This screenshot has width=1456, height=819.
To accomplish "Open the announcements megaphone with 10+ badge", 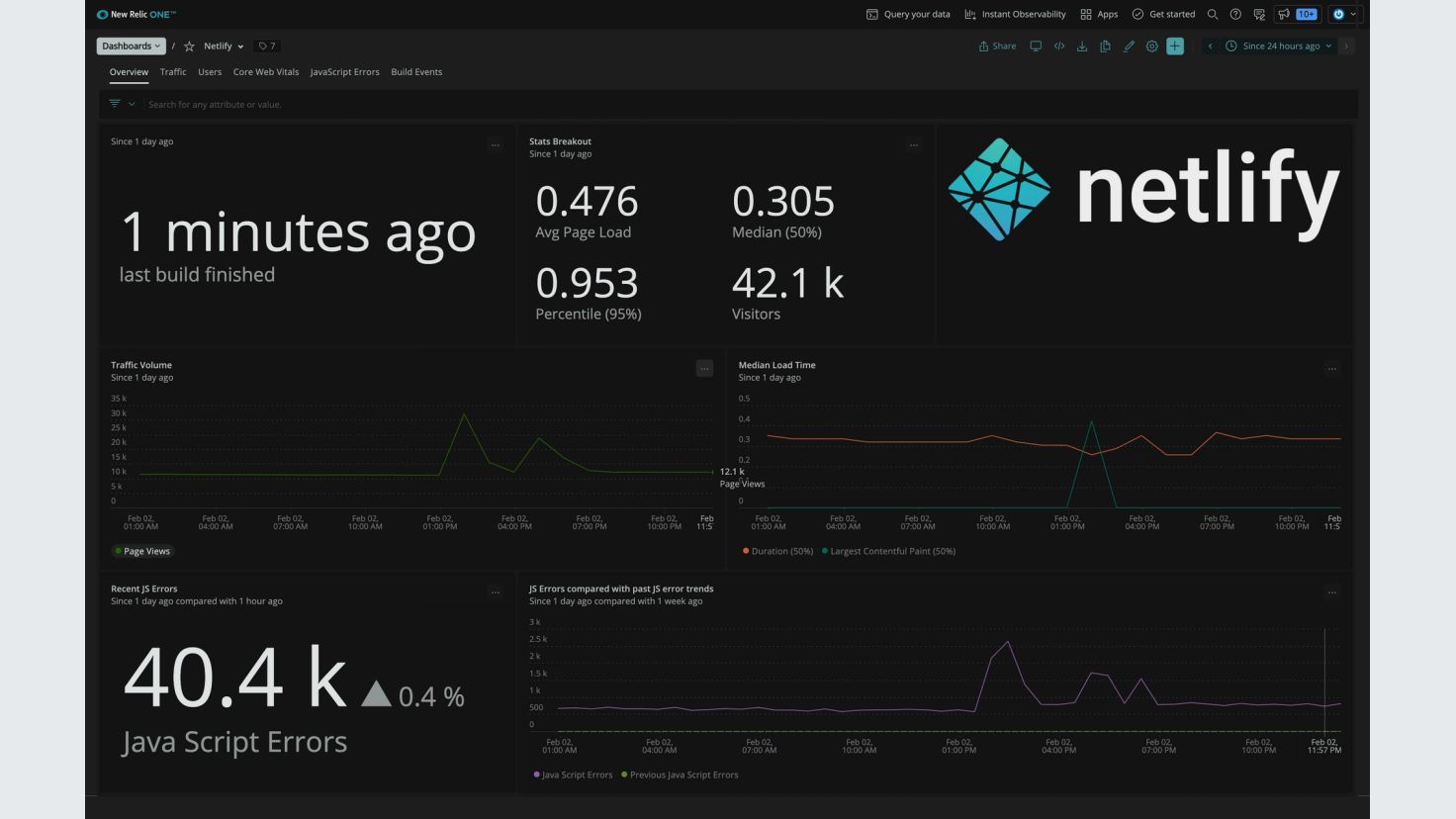I will (x=1297, y=14).
